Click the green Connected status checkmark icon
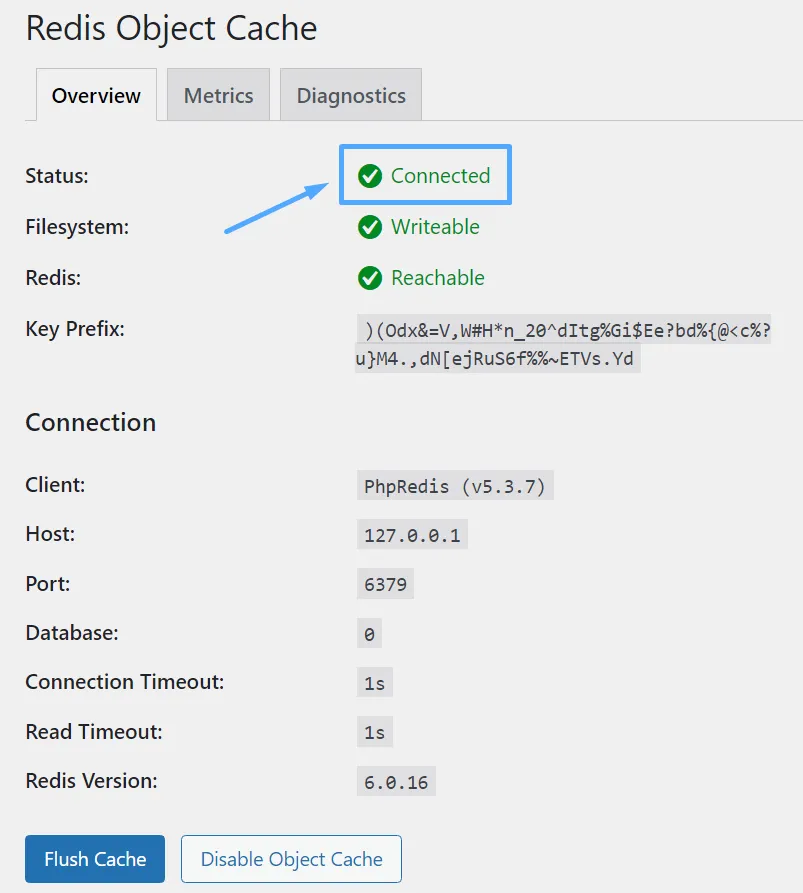Image resolution: width=803 pixels, height=893 pixels. 370,177
